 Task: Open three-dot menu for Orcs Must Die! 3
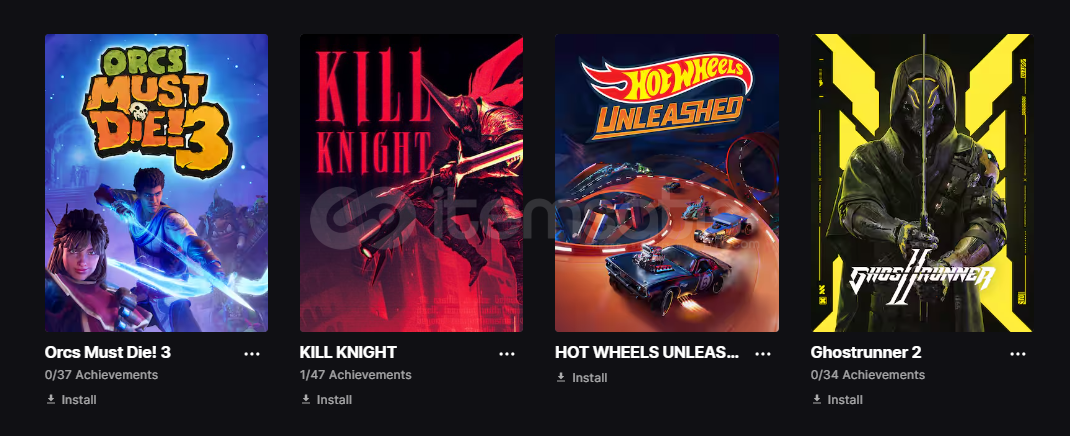tap(252, 353)
